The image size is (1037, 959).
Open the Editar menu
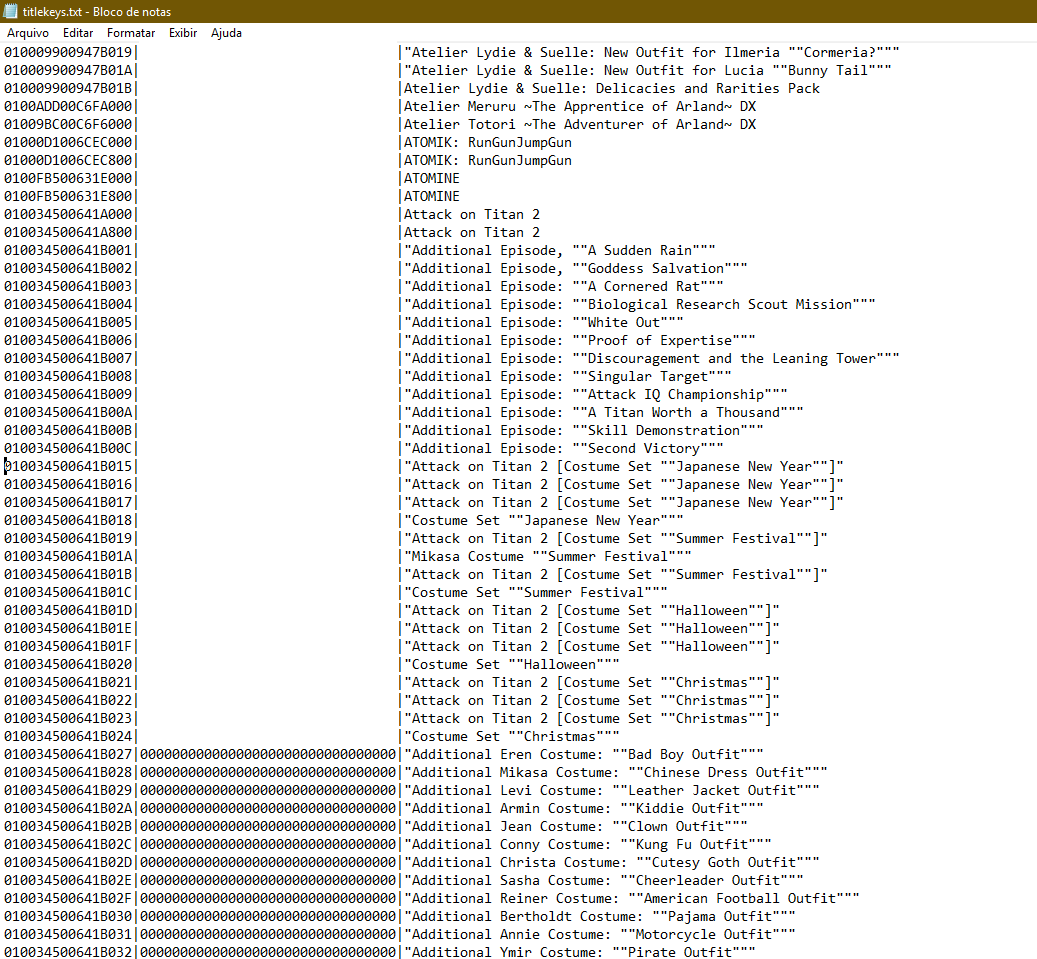pyautogui.click(x=78, y=33)
